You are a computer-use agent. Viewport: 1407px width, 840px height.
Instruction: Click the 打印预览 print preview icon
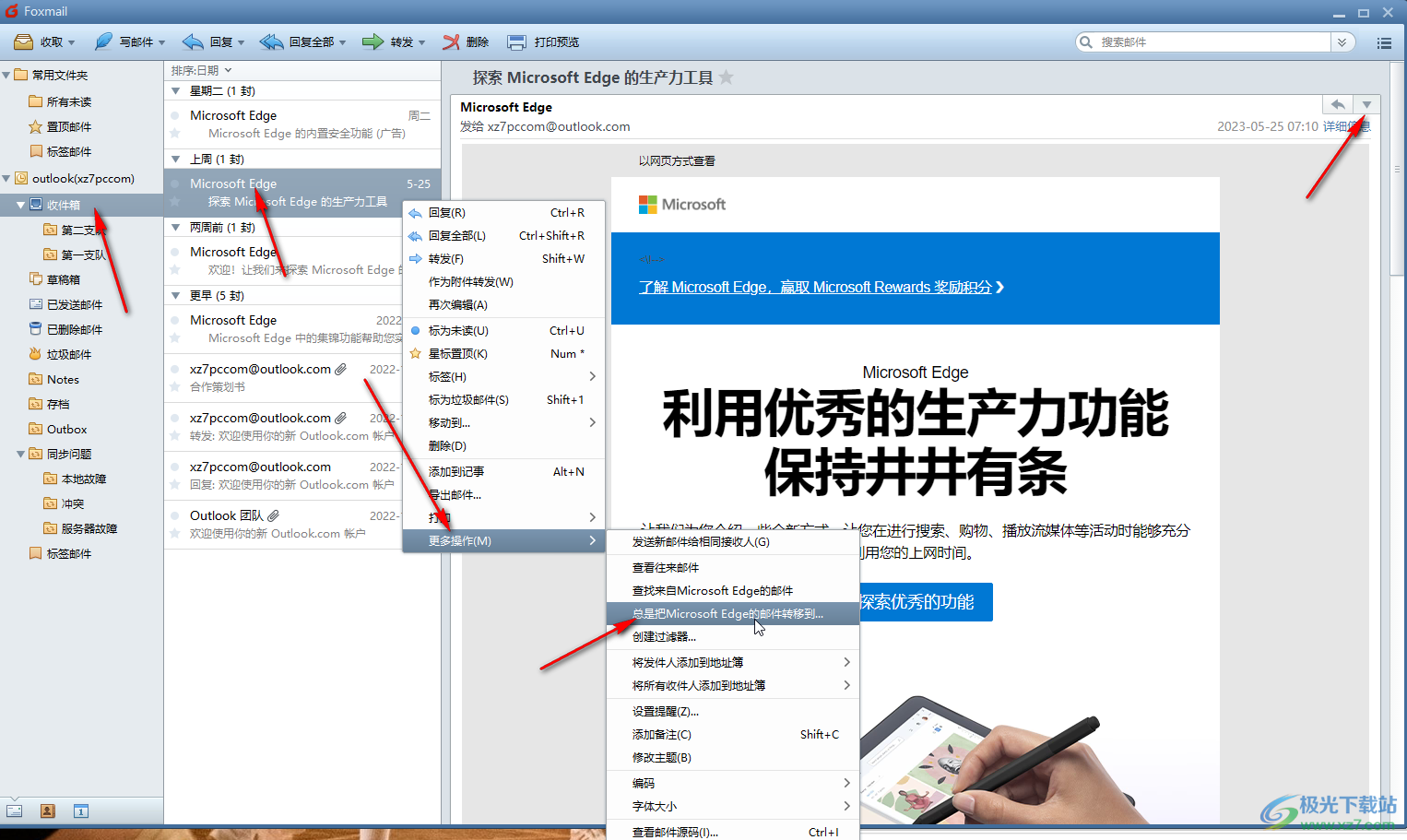517,41
